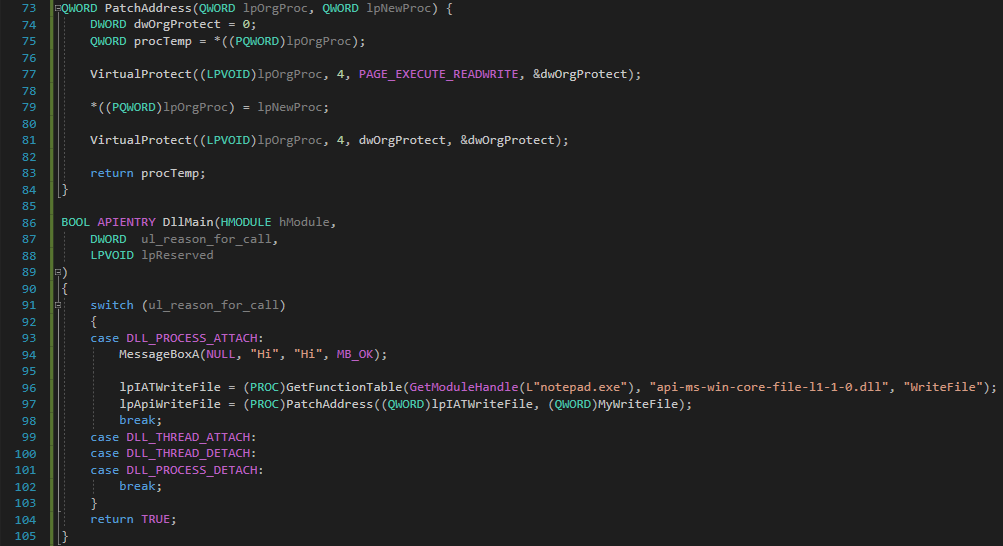Click VirtualProtect call on line 77

click(141, 74)
